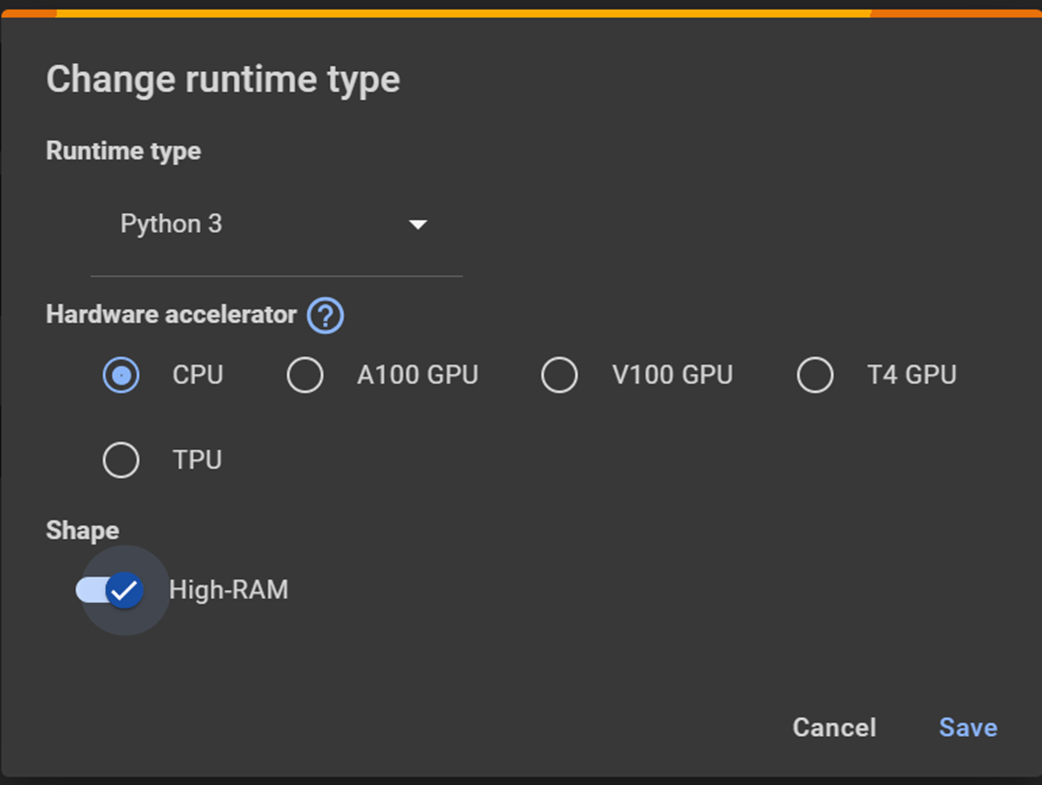The width and height of the screenshot is (1042, 785).
Task: Select the CPU radio button
Action: click(121, 375)
